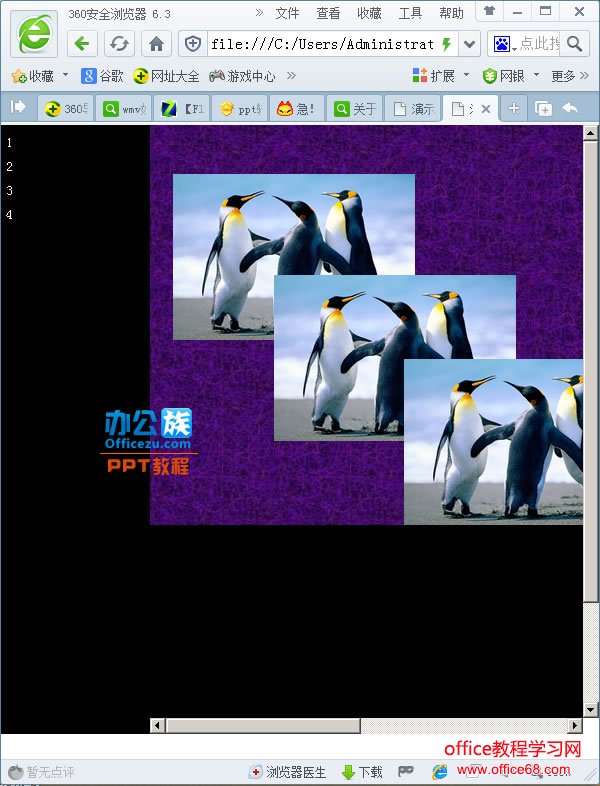Reload page with the refresh button

point(119,44)
